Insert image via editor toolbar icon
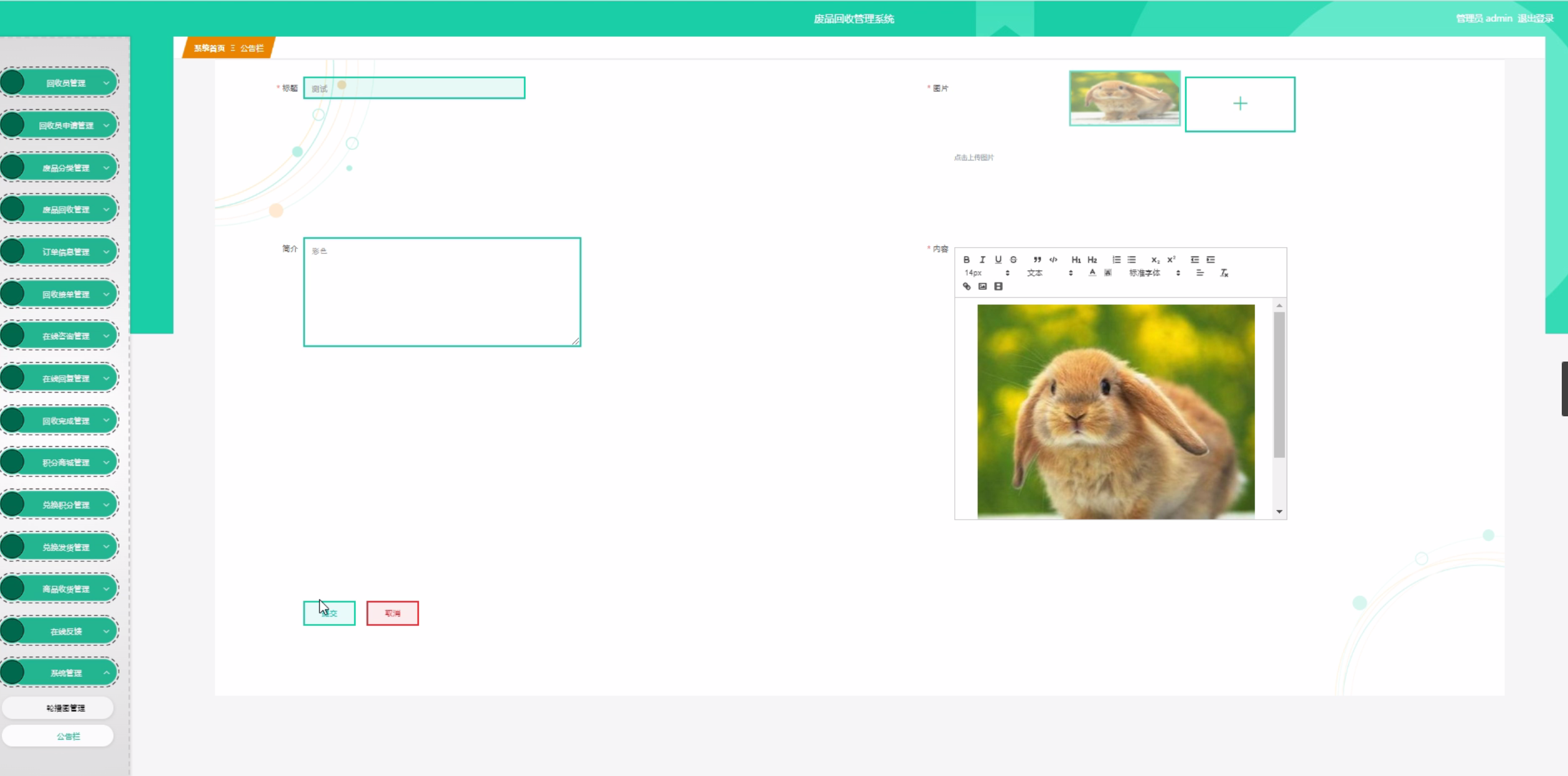 point(982,286)
